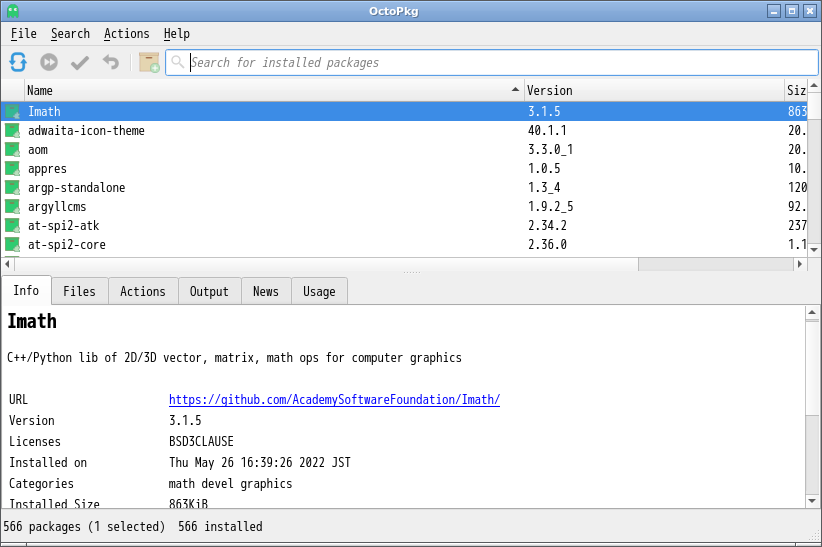Click version 3.3.0_1 cell
This screenshot has height=547, width=822.
pos(550,149)
